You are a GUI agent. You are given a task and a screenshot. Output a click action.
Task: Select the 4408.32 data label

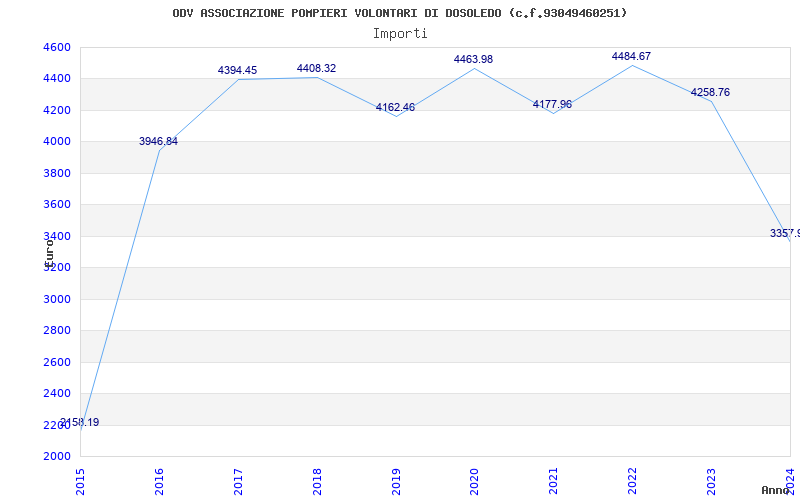point(316,68)
